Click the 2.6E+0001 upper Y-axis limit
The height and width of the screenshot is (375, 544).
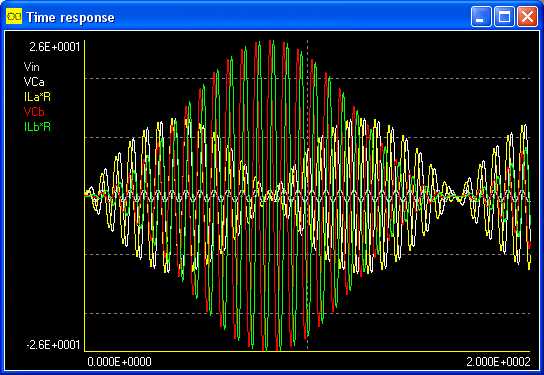click(x=55, y=47)
